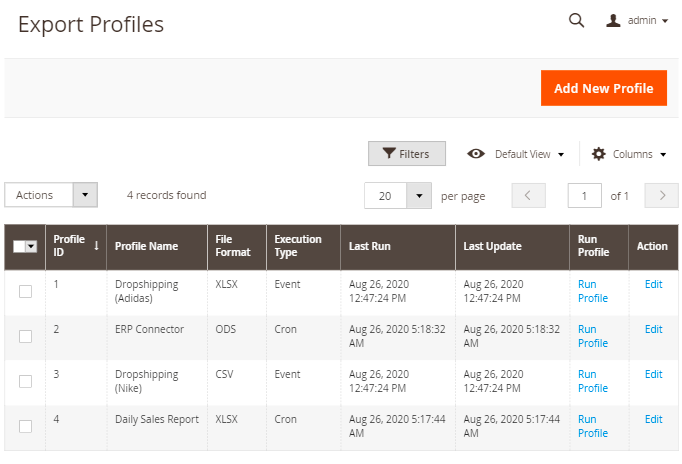The height and width of the screenshot is (464, 682).
Task: Run Profile for Daily Sales Report
Action: tap(592, 426)
